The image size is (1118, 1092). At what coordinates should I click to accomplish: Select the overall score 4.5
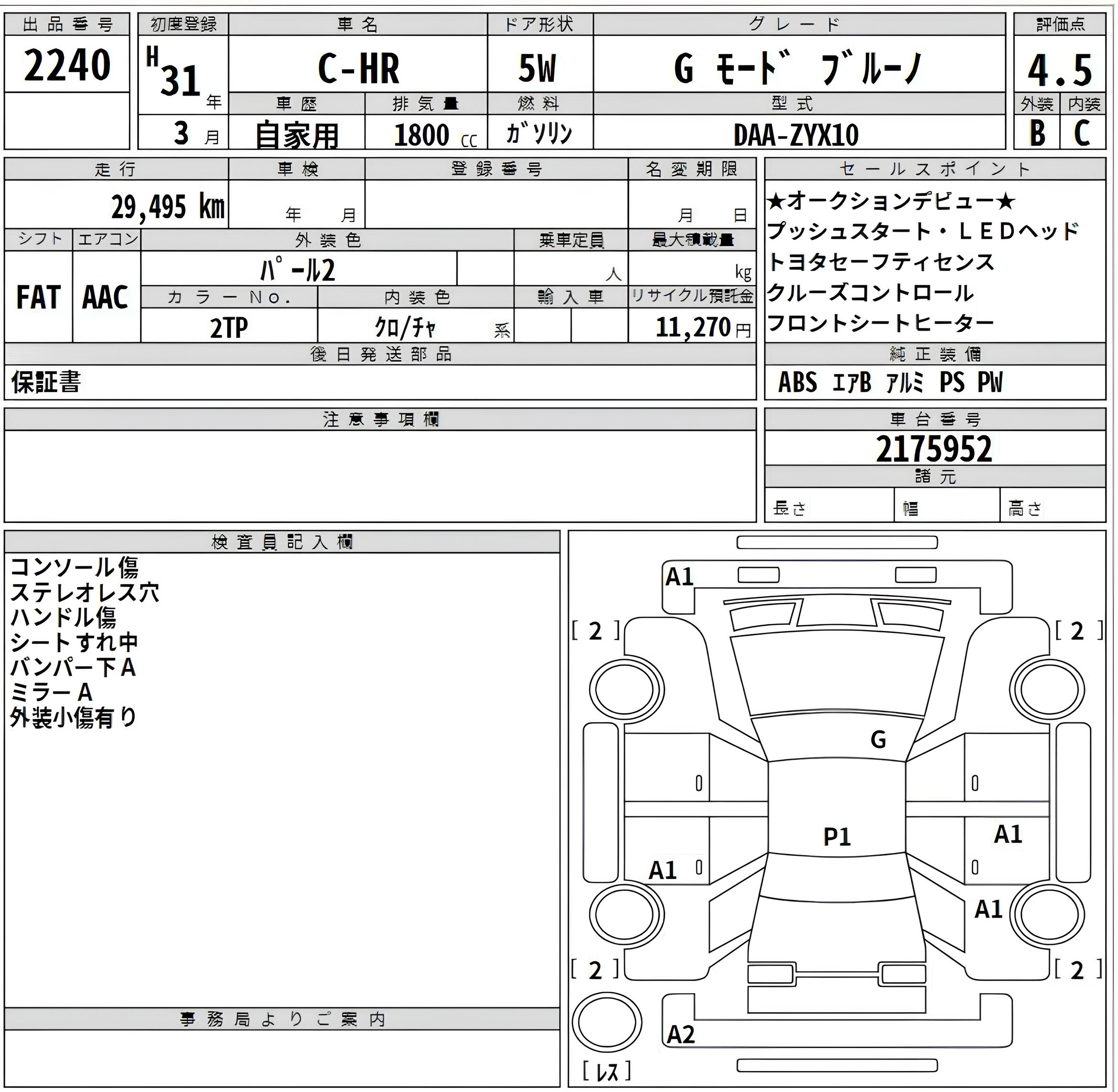click(1060, 70)
